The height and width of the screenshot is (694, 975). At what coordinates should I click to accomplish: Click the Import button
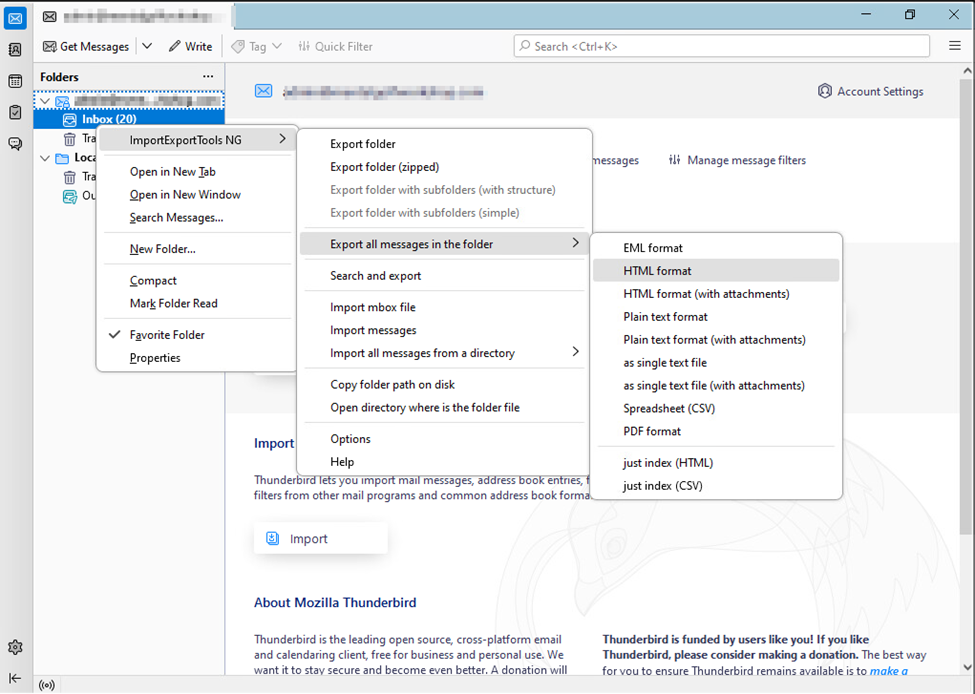[x=321, y=539]
